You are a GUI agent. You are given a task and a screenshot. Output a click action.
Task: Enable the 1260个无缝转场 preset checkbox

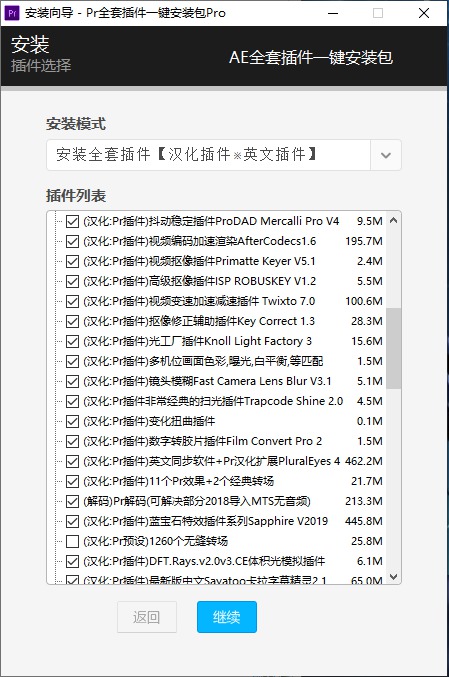pyautogui.click(x=72, y=541)
